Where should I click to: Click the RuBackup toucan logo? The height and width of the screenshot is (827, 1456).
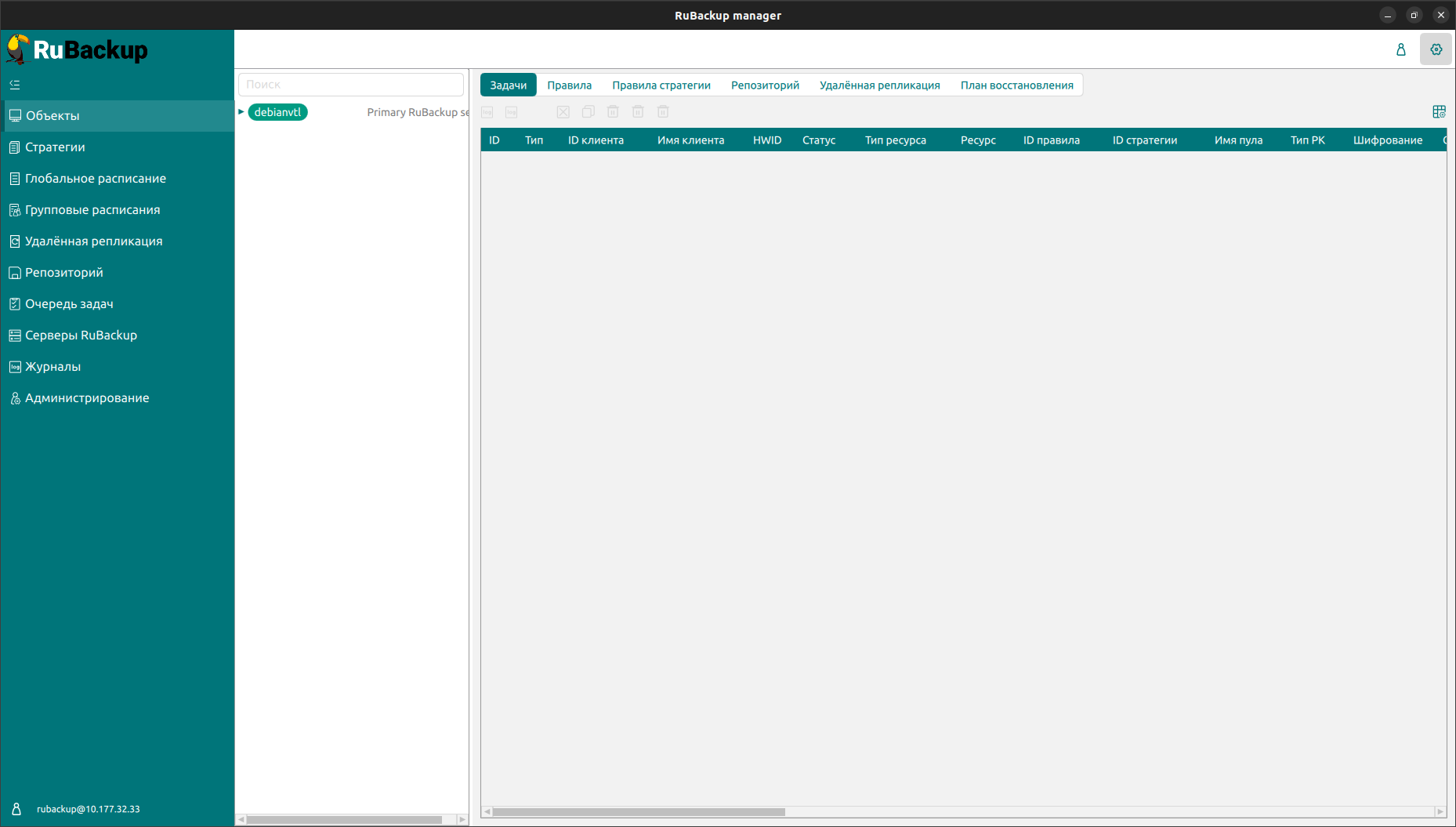click(18, 49)
